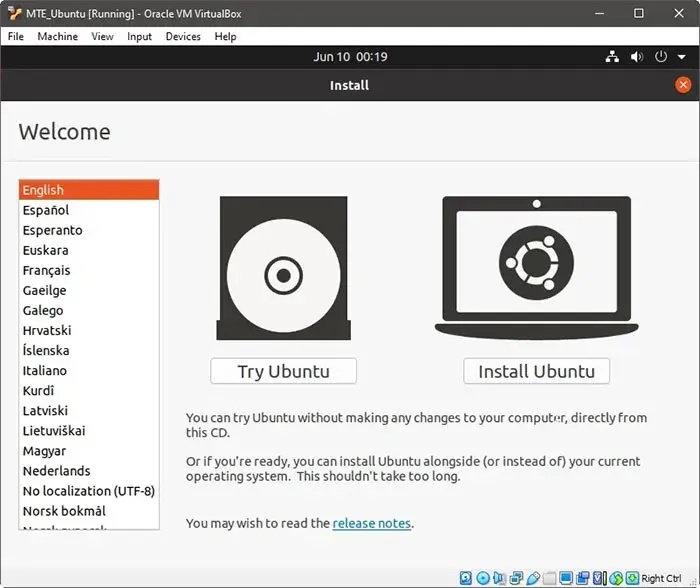This screenshot has width=700, height=588.
Task: Select Latviski in the language list
Action: [x=89, y=411]
